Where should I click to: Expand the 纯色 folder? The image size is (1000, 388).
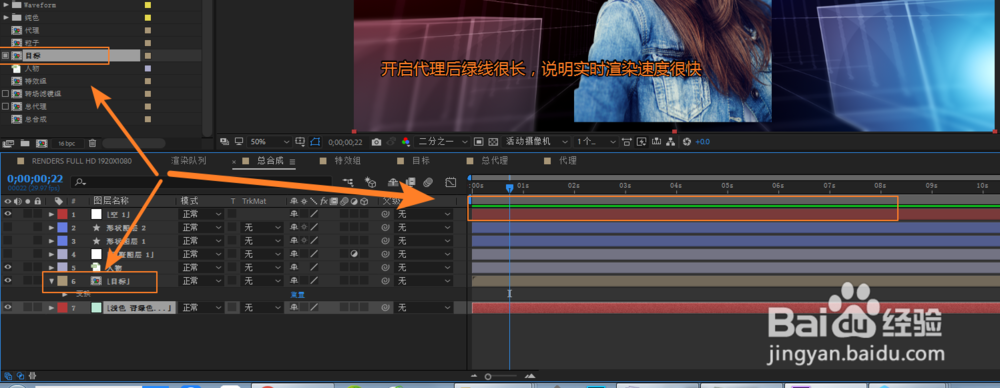coord(6,17)
